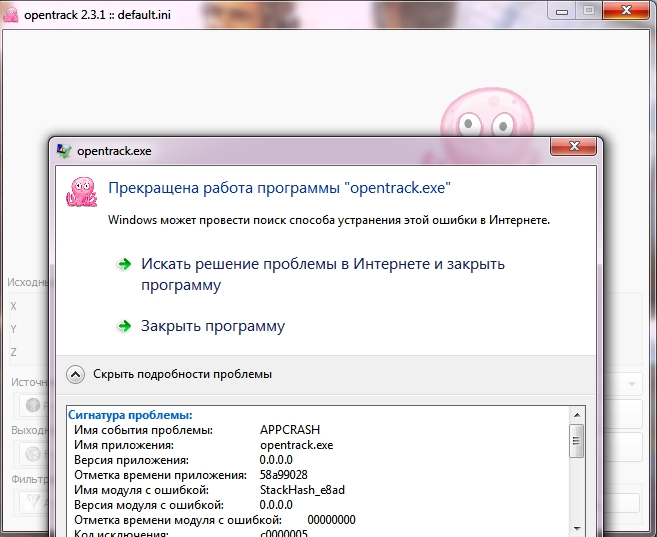The height and width of the screenshot is (537, 657).
Task: Click the 'Версия модуля с ошибкой:' label
Action: coord(149,505)
